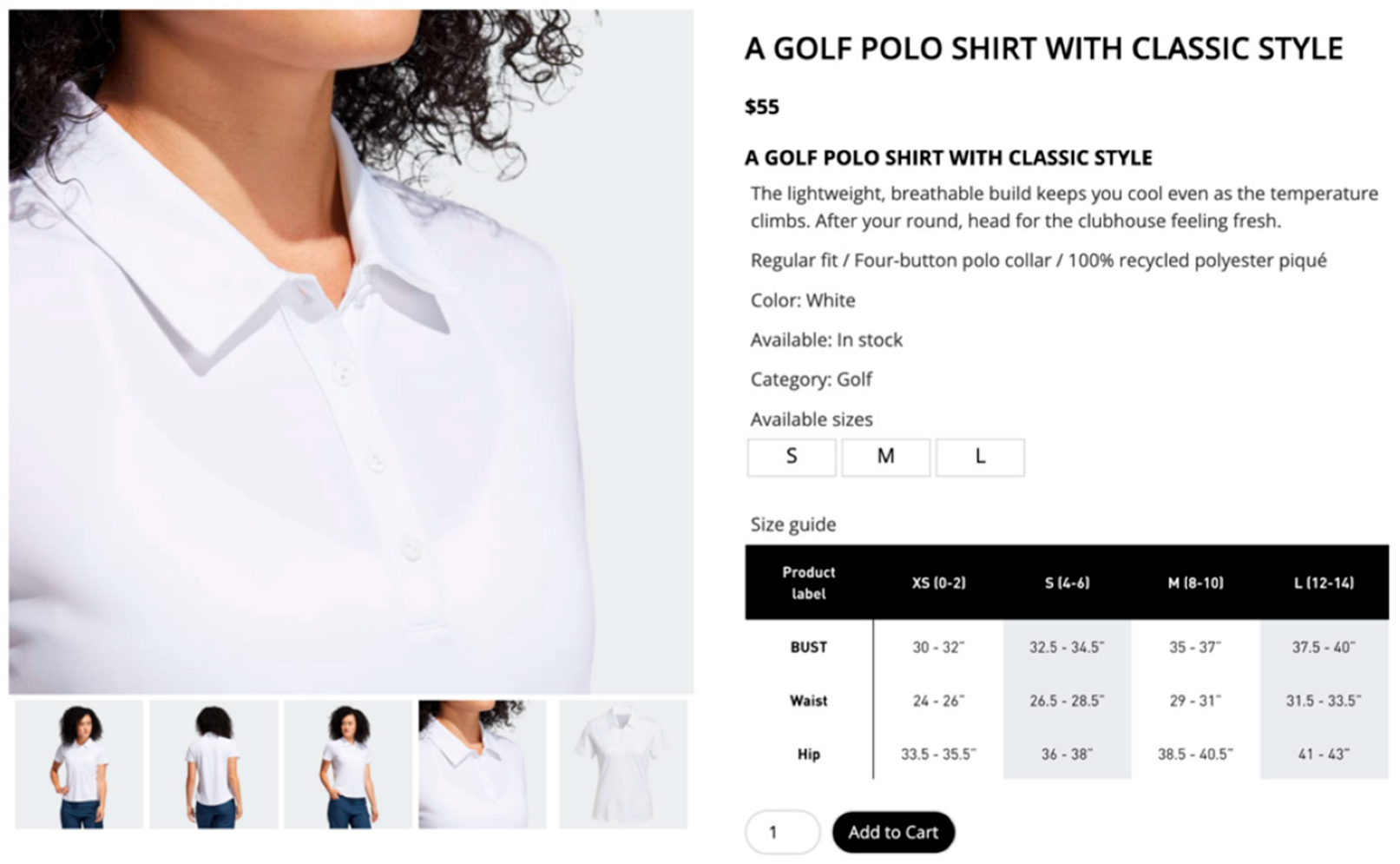View third thumbnail with hand in pocket

348,764
